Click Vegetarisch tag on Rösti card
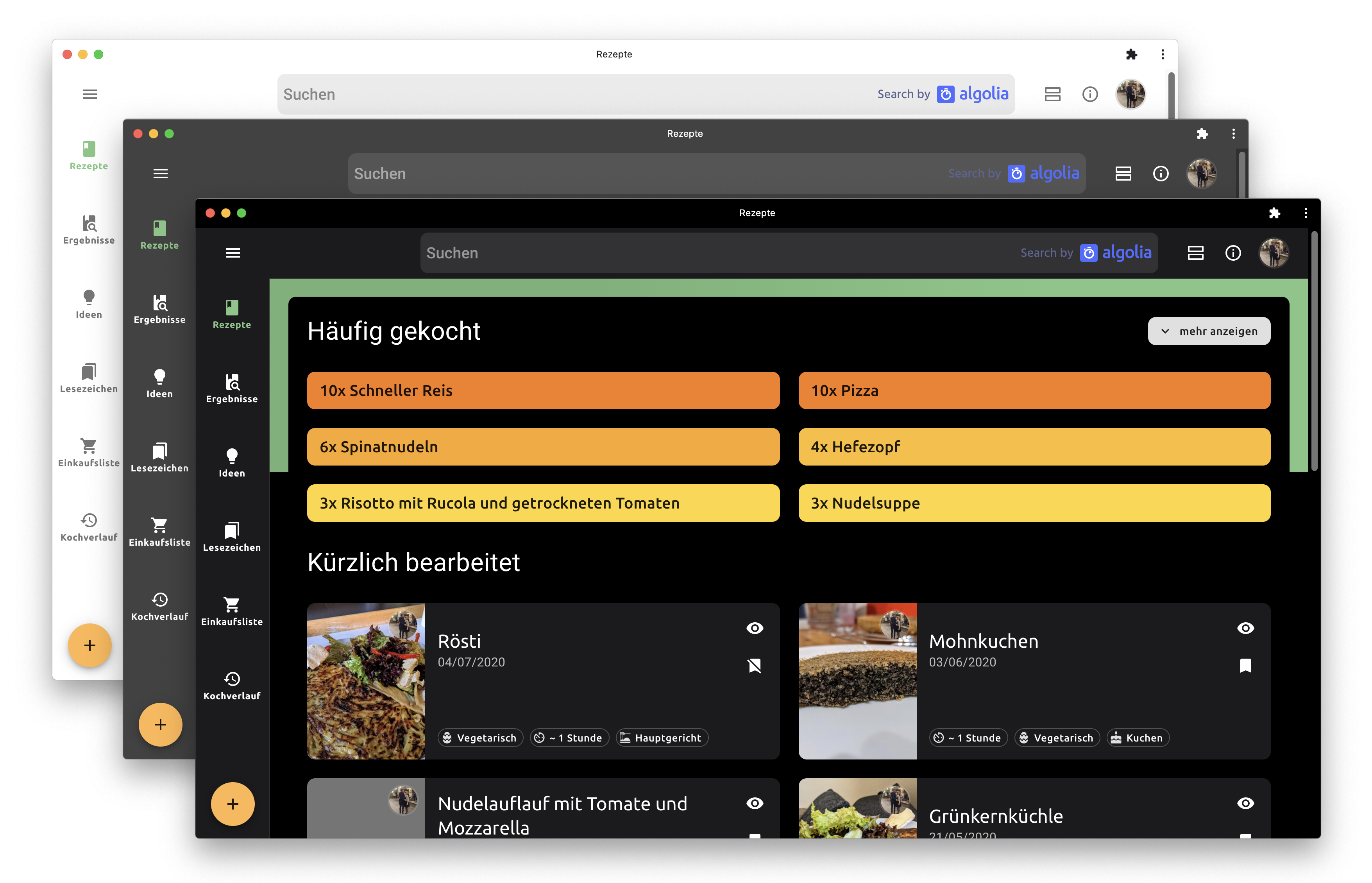1372x883 pixels. pos(480,738)
